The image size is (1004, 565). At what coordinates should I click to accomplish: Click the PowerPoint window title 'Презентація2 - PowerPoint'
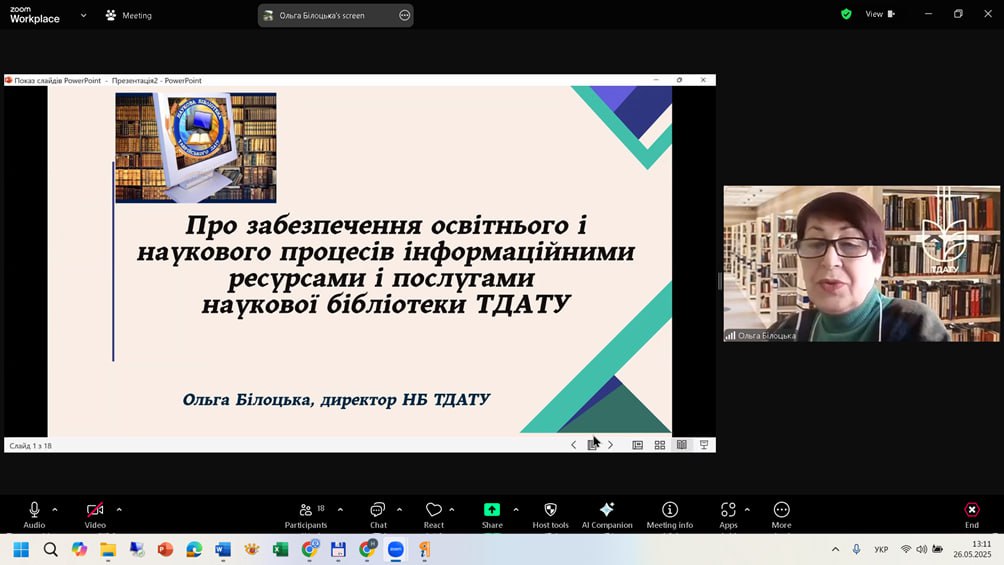pyautogui.click(x=157, y=81)
